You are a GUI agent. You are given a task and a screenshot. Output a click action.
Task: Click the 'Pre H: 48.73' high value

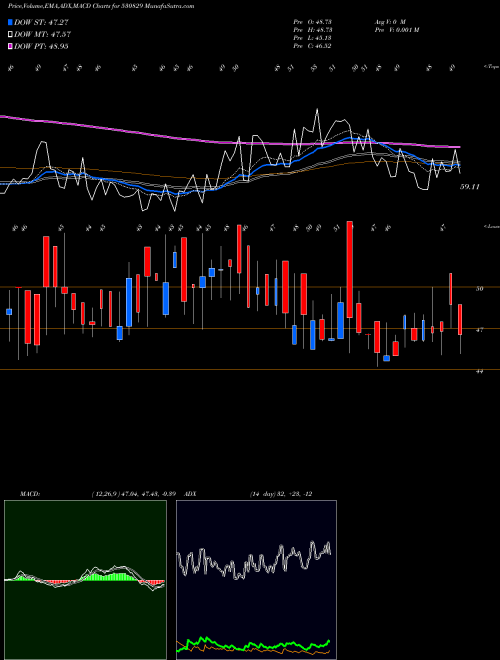tap(313, 30)
